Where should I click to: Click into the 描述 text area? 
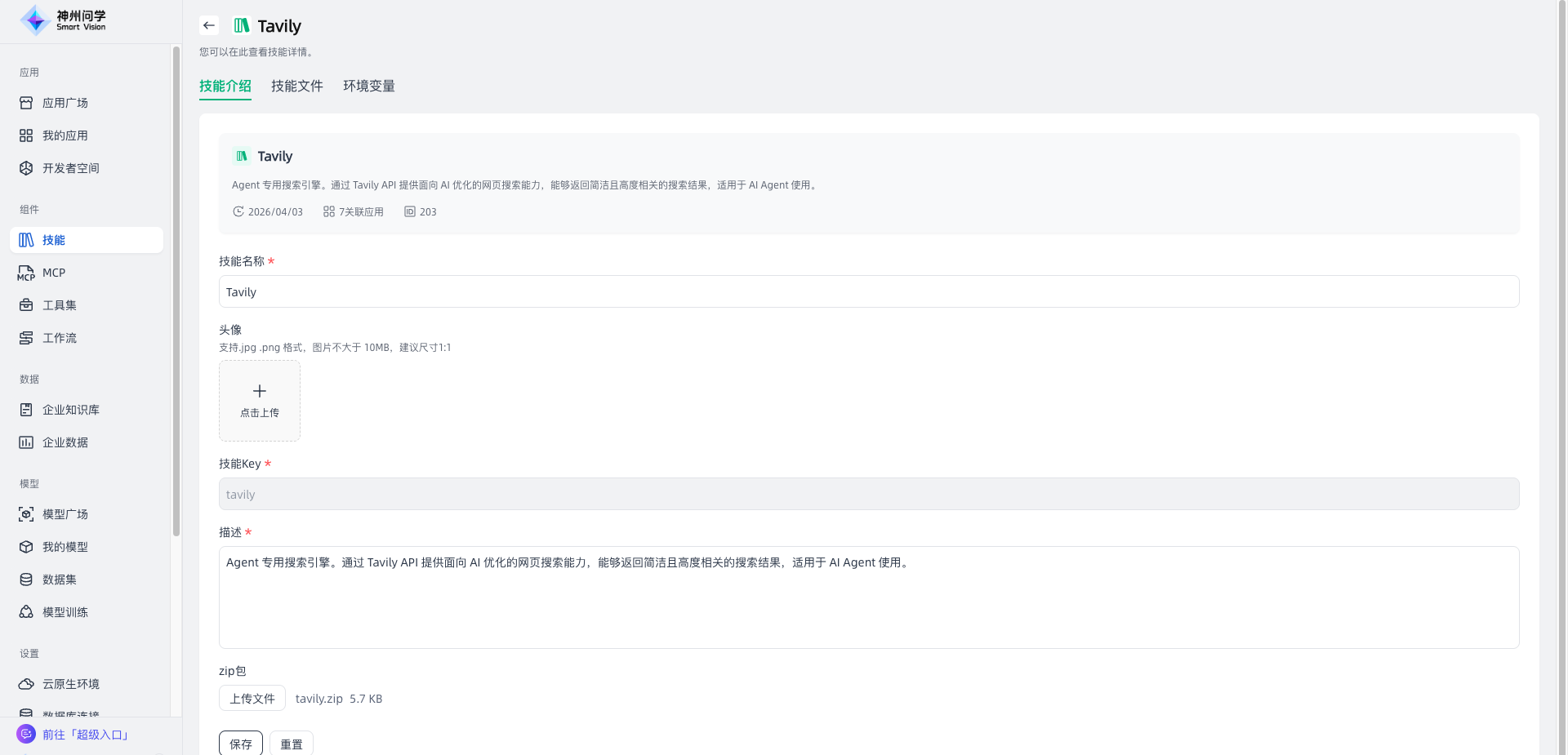click(x=869, y=597)
